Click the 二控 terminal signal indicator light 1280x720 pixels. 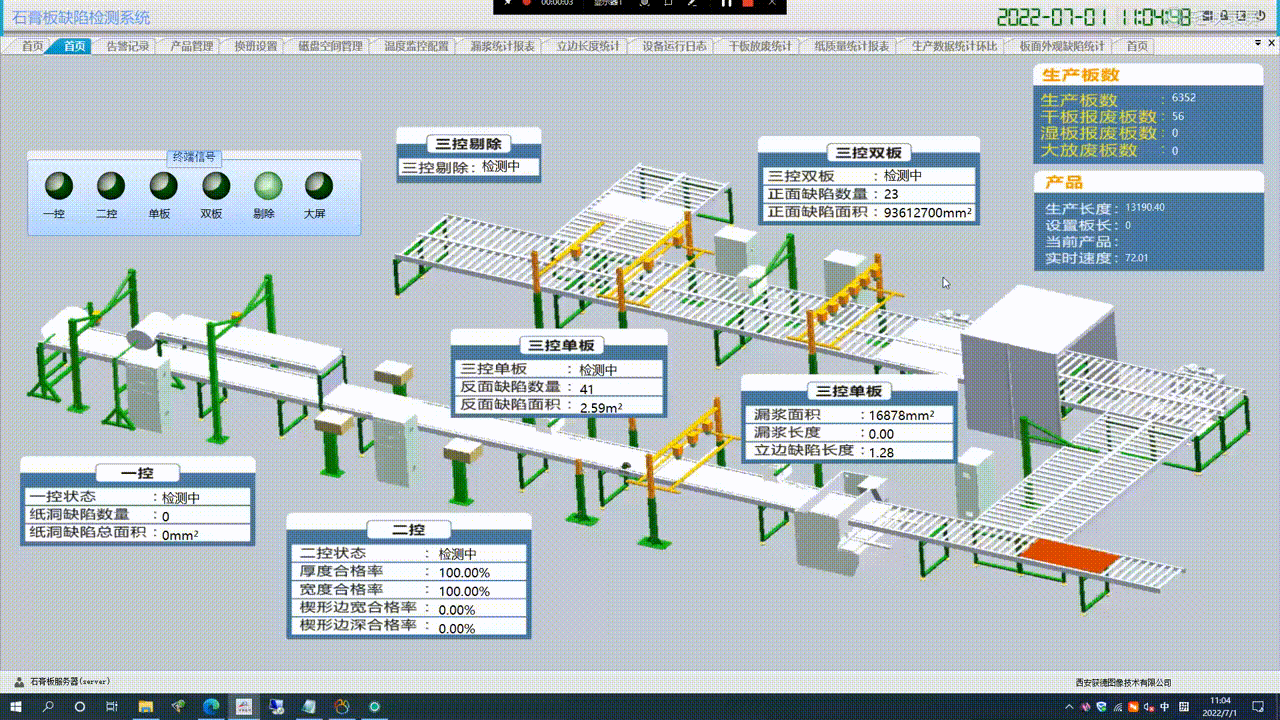point(111,186)
